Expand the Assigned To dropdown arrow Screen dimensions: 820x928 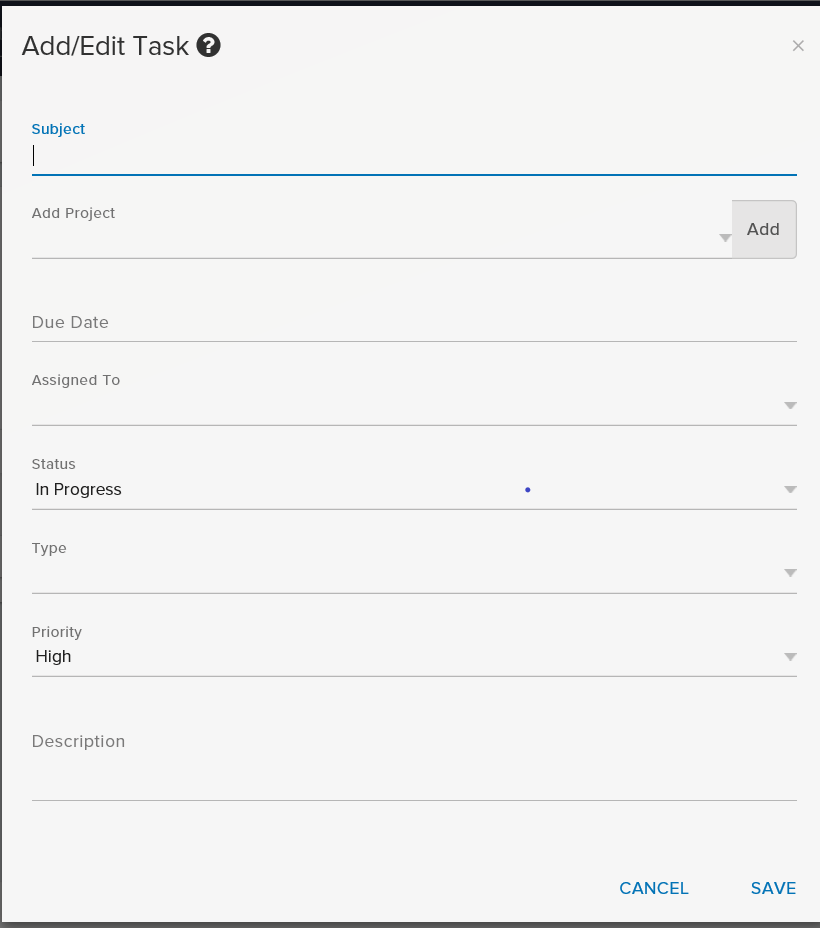[x=790, y=405]
